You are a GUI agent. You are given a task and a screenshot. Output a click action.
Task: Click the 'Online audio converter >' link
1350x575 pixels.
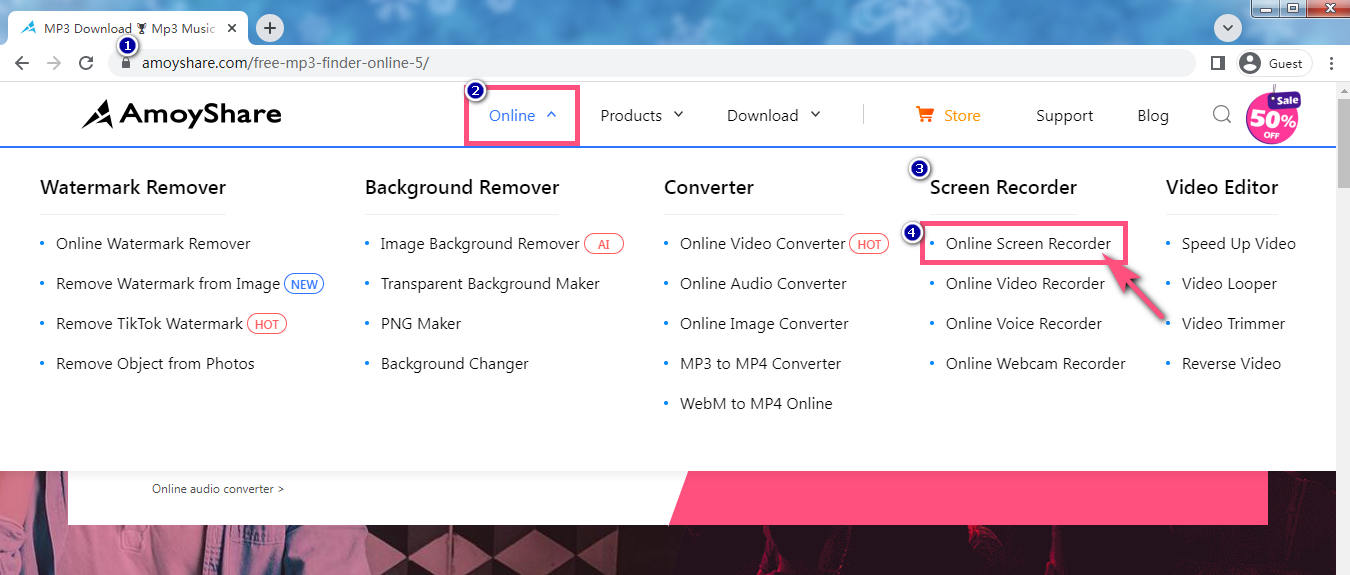(218, 489)
